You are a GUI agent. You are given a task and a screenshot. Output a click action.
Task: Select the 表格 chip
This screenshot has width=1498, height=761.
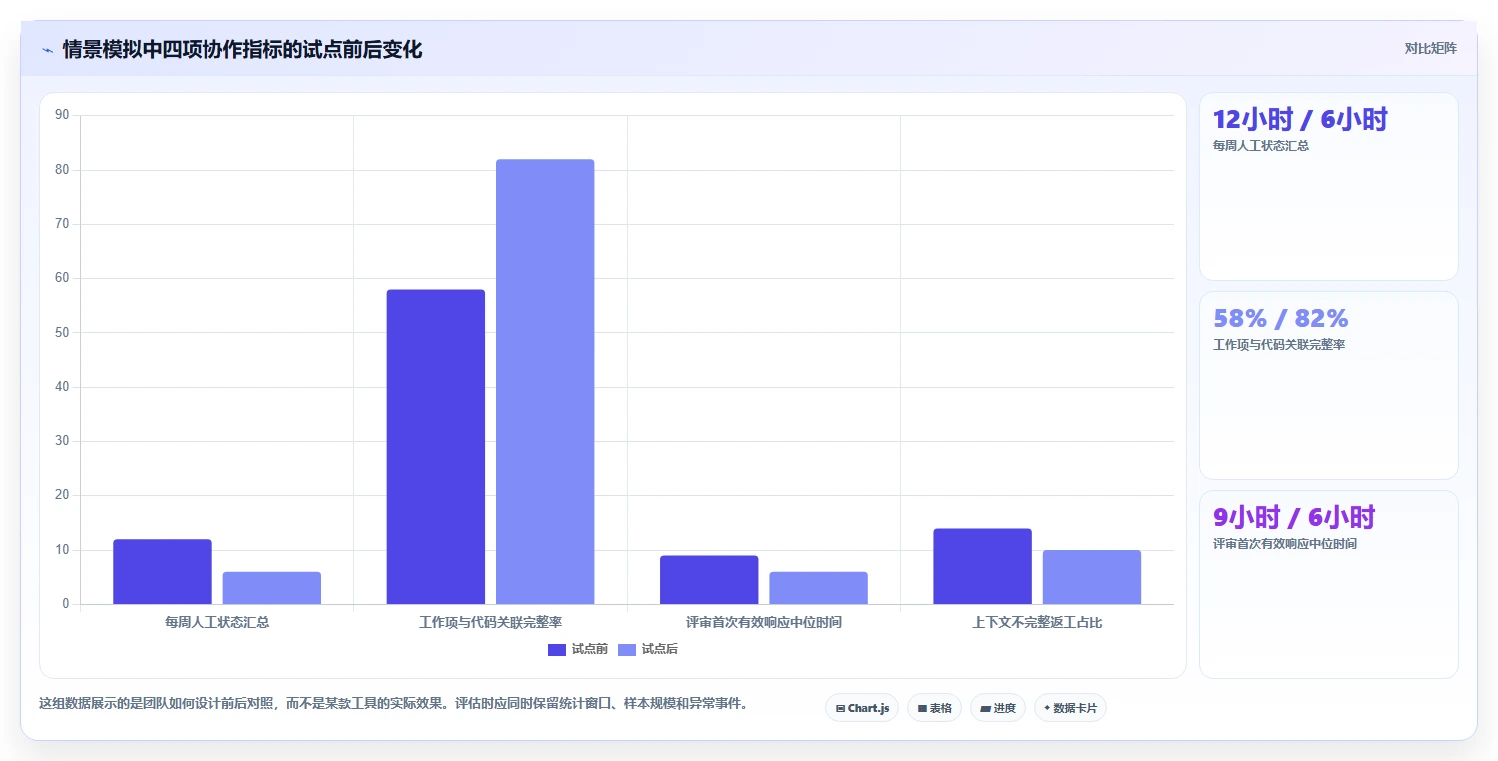(934, 708)
